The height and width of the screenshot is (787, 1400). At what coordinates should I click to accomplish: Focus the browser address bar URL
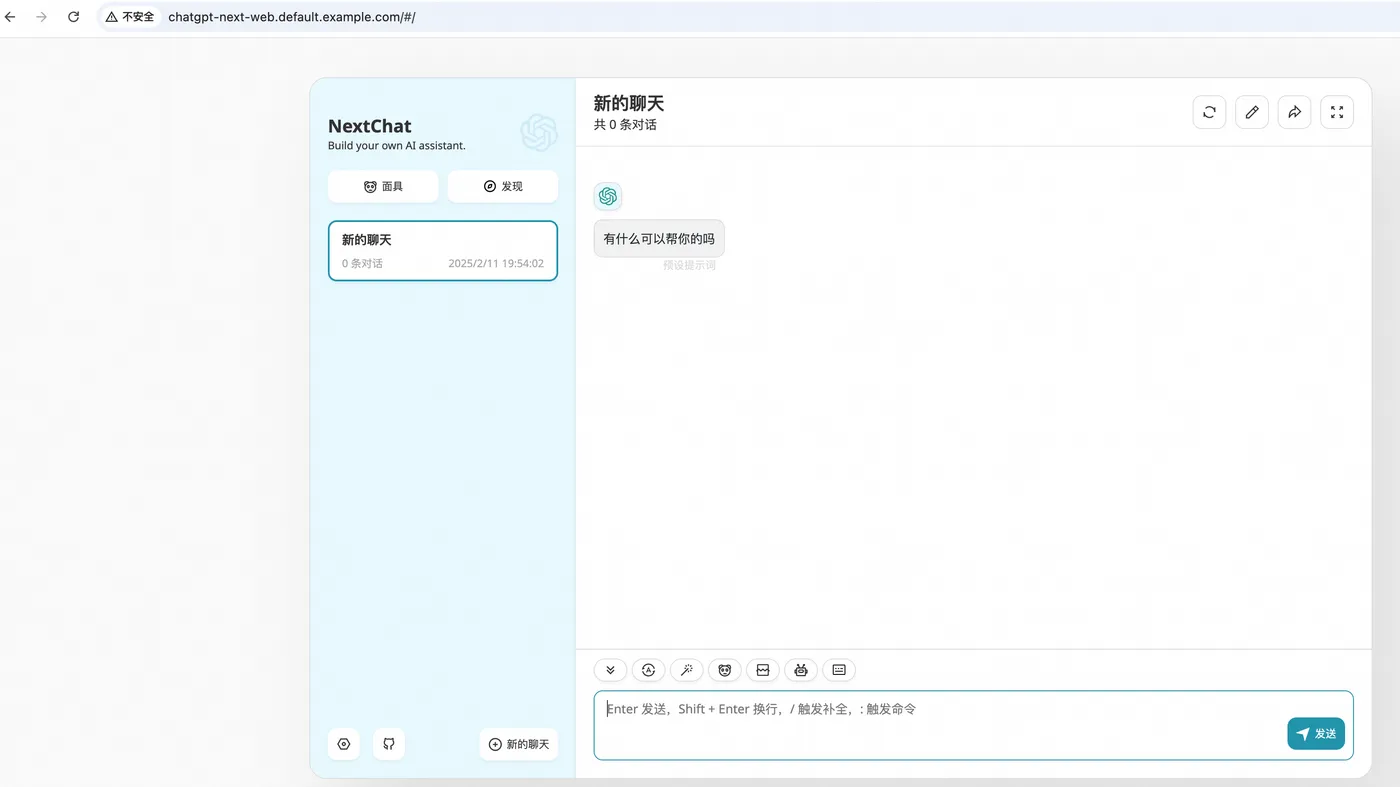point(292,17)
